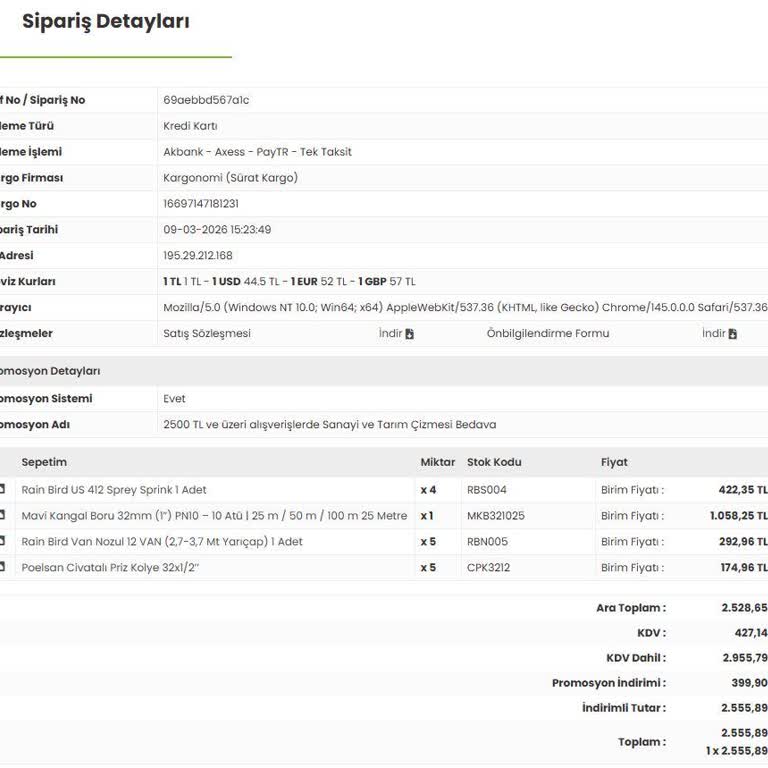
Task: Click the promotion name about Çizmesi Bedava
Action: point(329,425)
